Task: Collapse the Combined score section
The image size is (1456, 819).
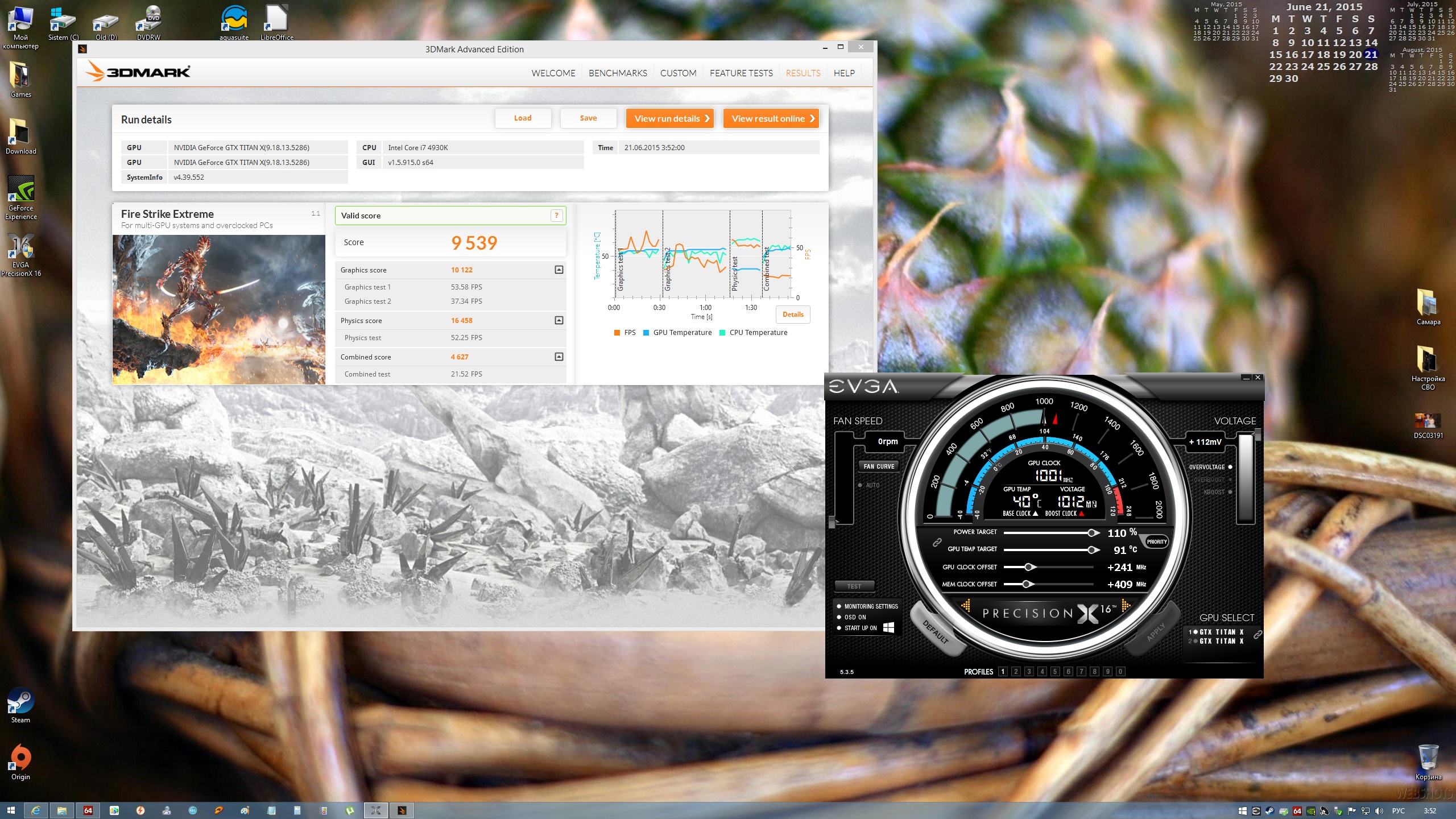Action: point(559,357)
